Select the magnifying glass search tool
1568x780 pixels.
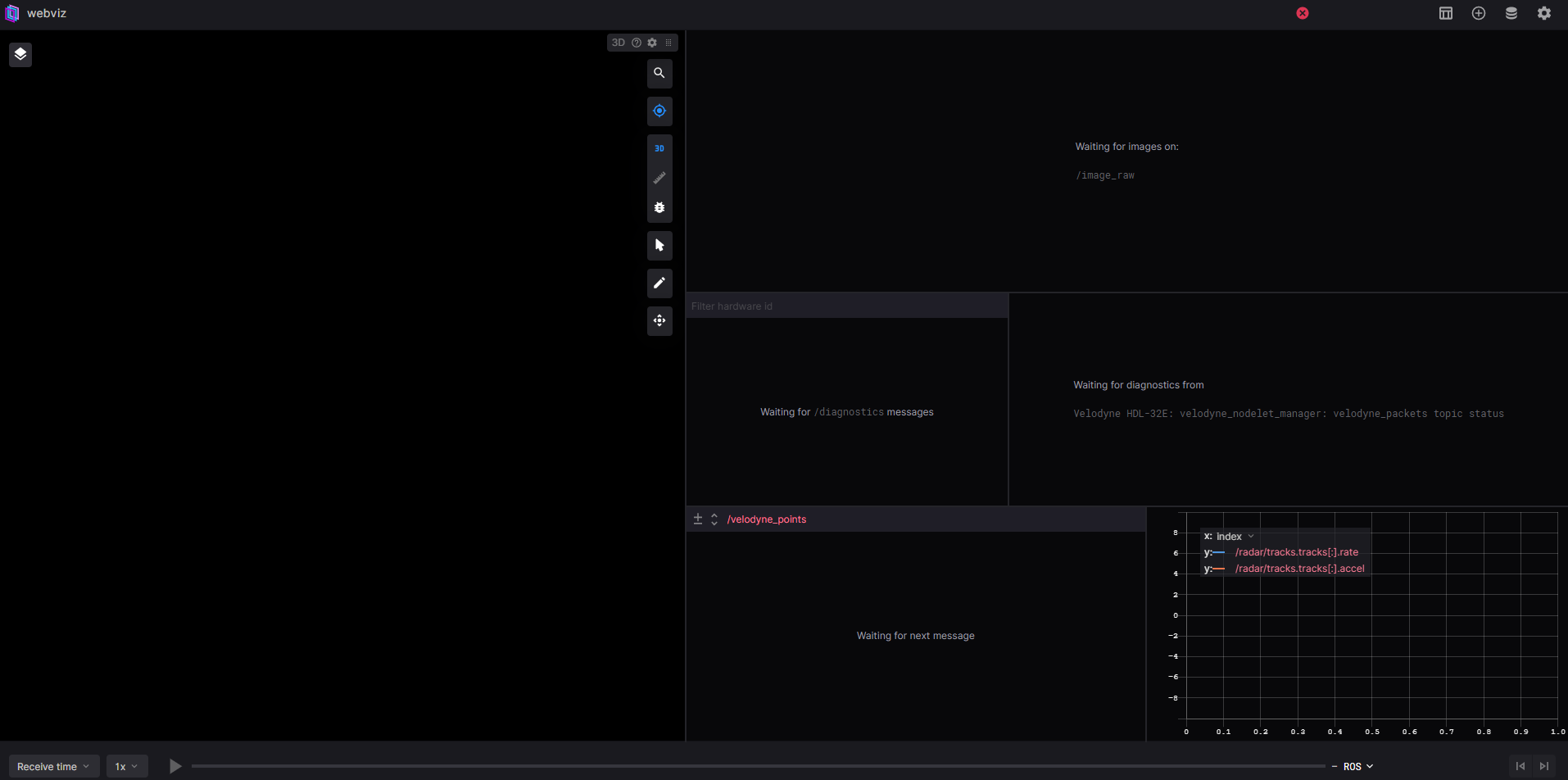pyautogui.click(x=659, y=74)
